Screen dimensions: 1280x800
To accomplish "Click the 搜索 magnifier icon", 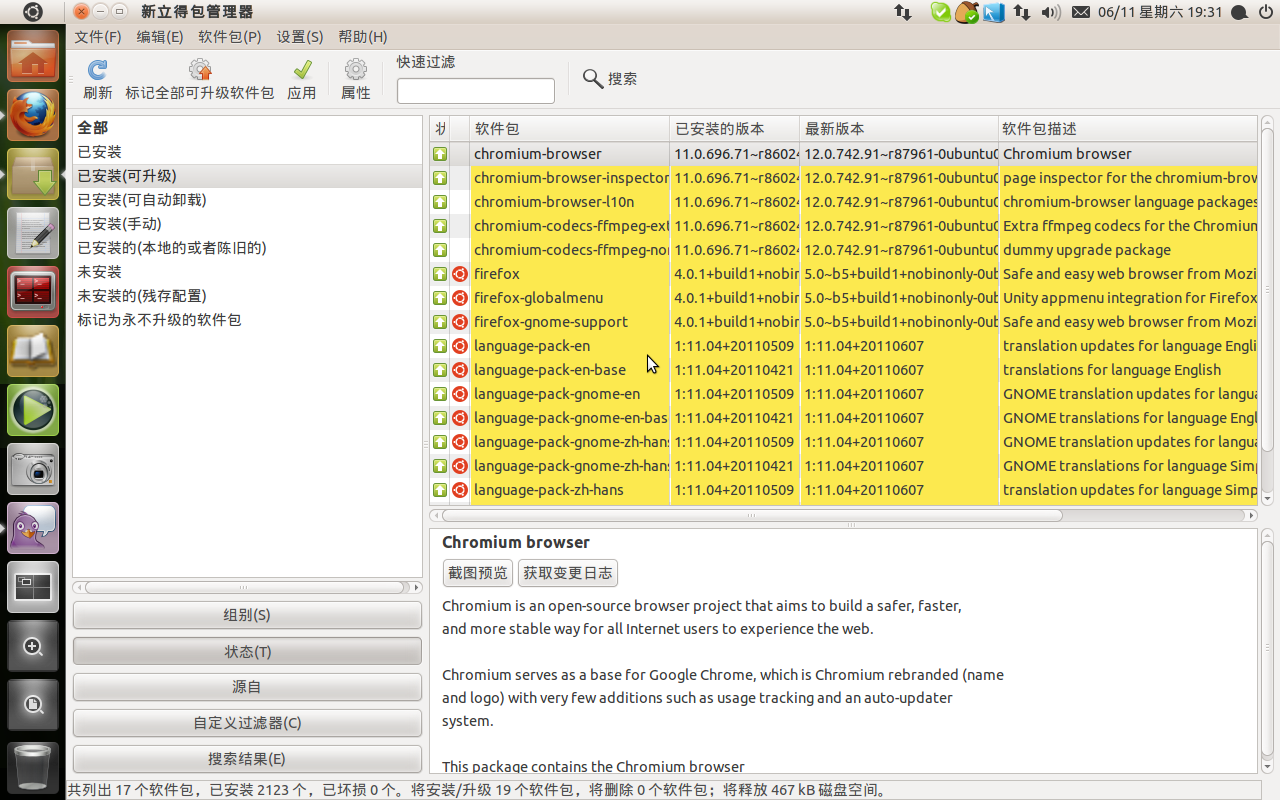I will (593, 79).
